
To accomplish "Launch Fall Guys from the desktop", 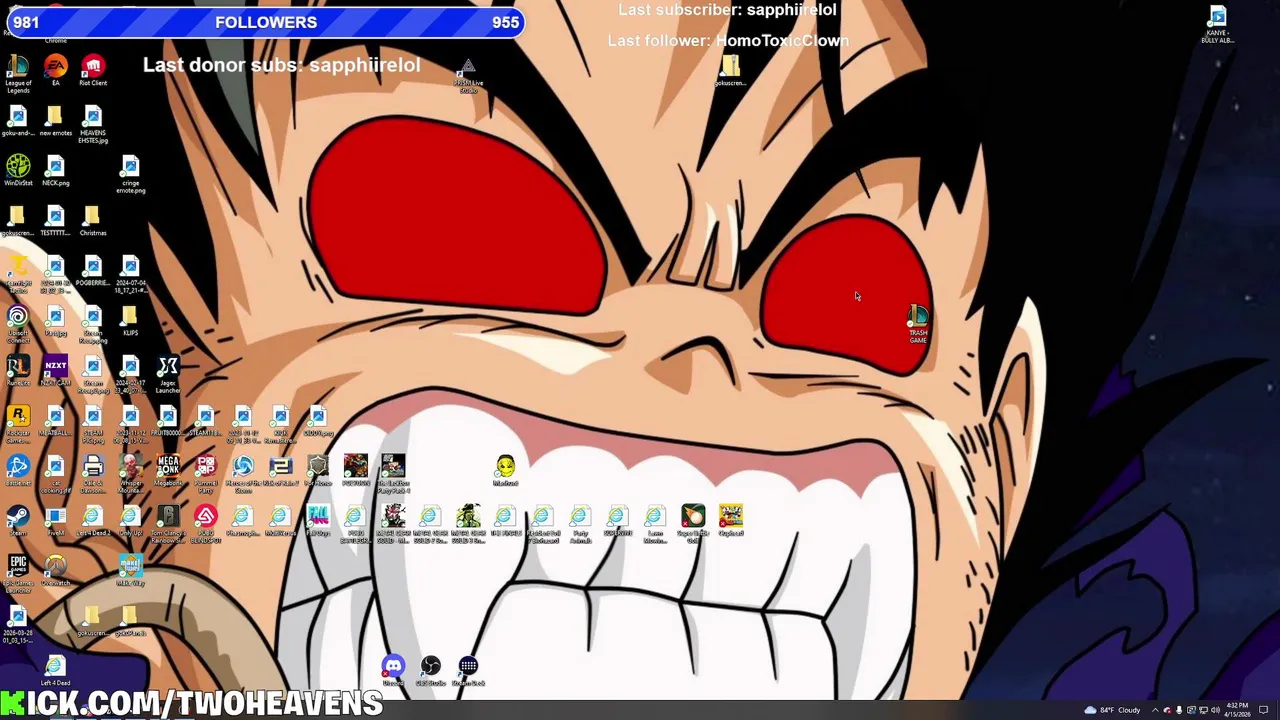I will pyautogui.click(x=318, y=520).
